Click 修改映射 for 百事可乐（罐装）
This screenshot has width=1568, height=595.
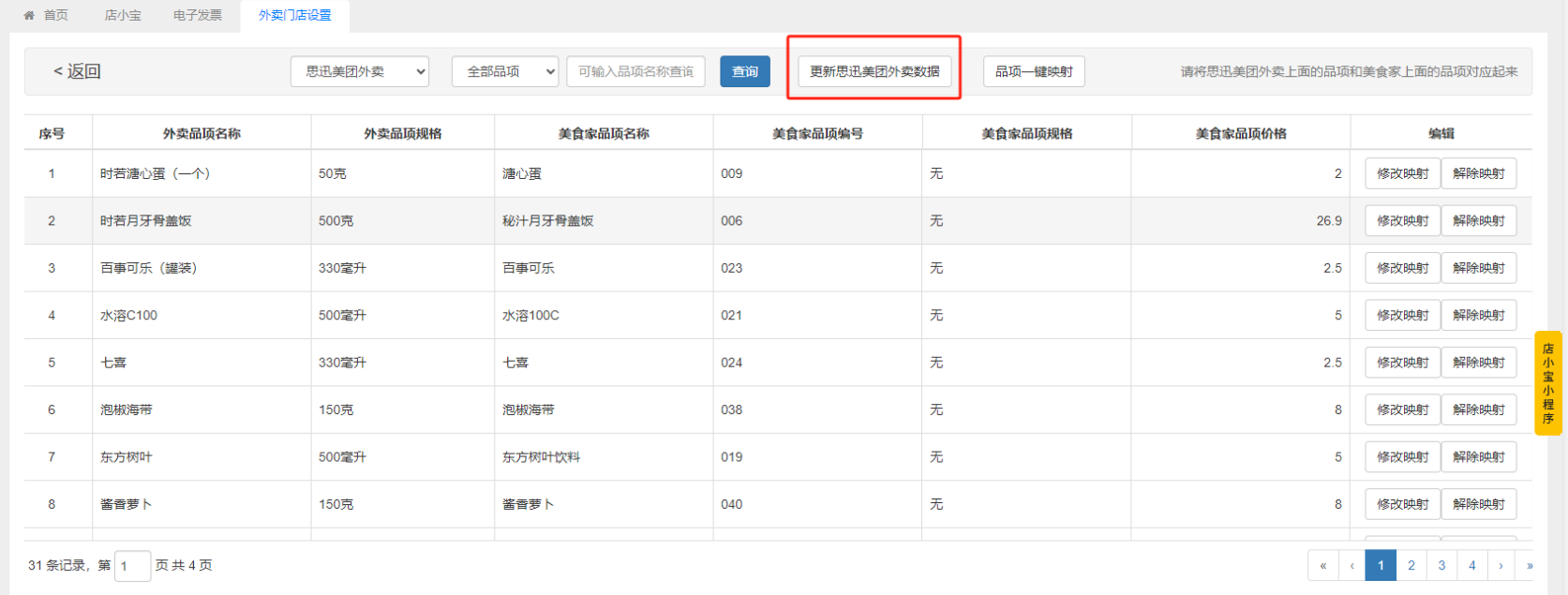coord(1402,268)
